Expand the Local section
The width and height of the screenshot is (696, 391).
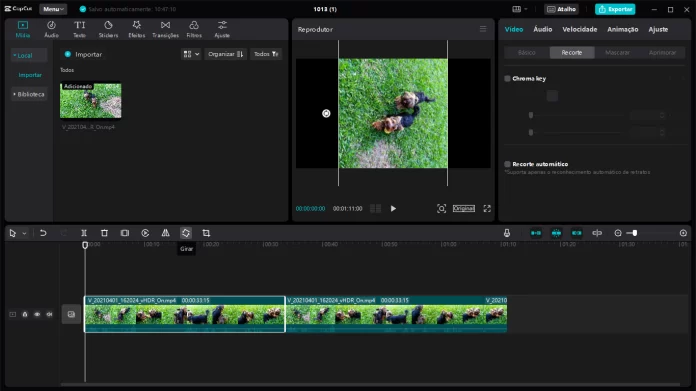(28, 55)
